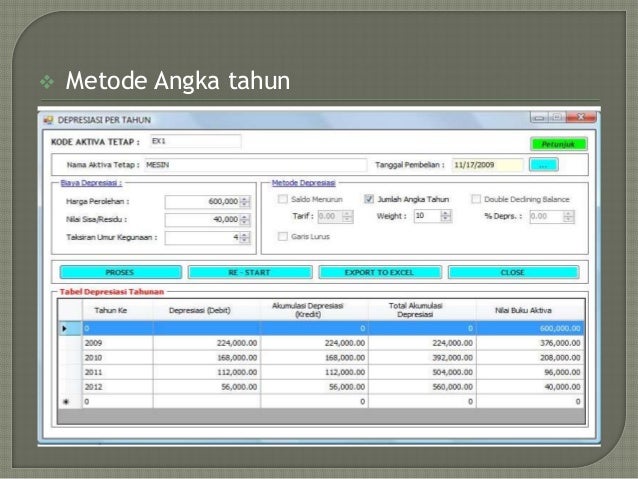Click the Nilai Buku Aktiva column header
This screenshot has width=638, height=479.
(x=530, y=311)
